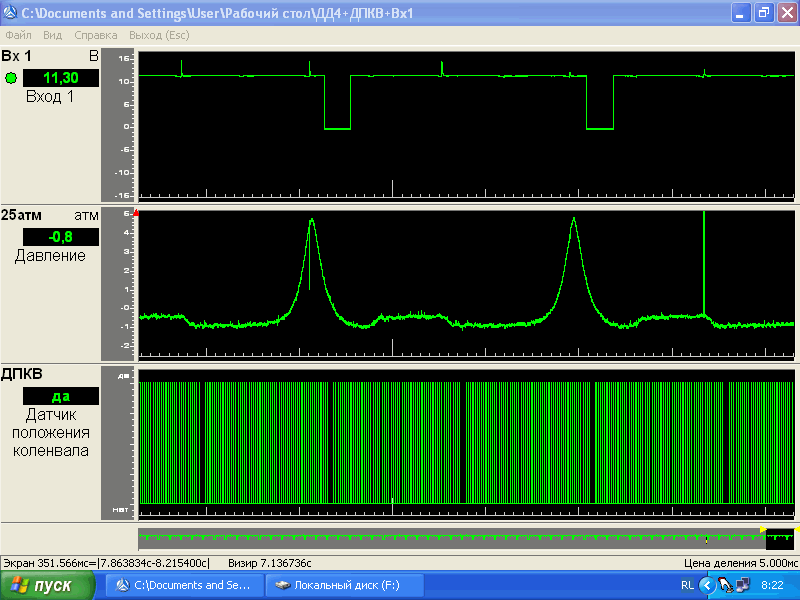Click the ДПКВ status field showing да

click(61, 396)
